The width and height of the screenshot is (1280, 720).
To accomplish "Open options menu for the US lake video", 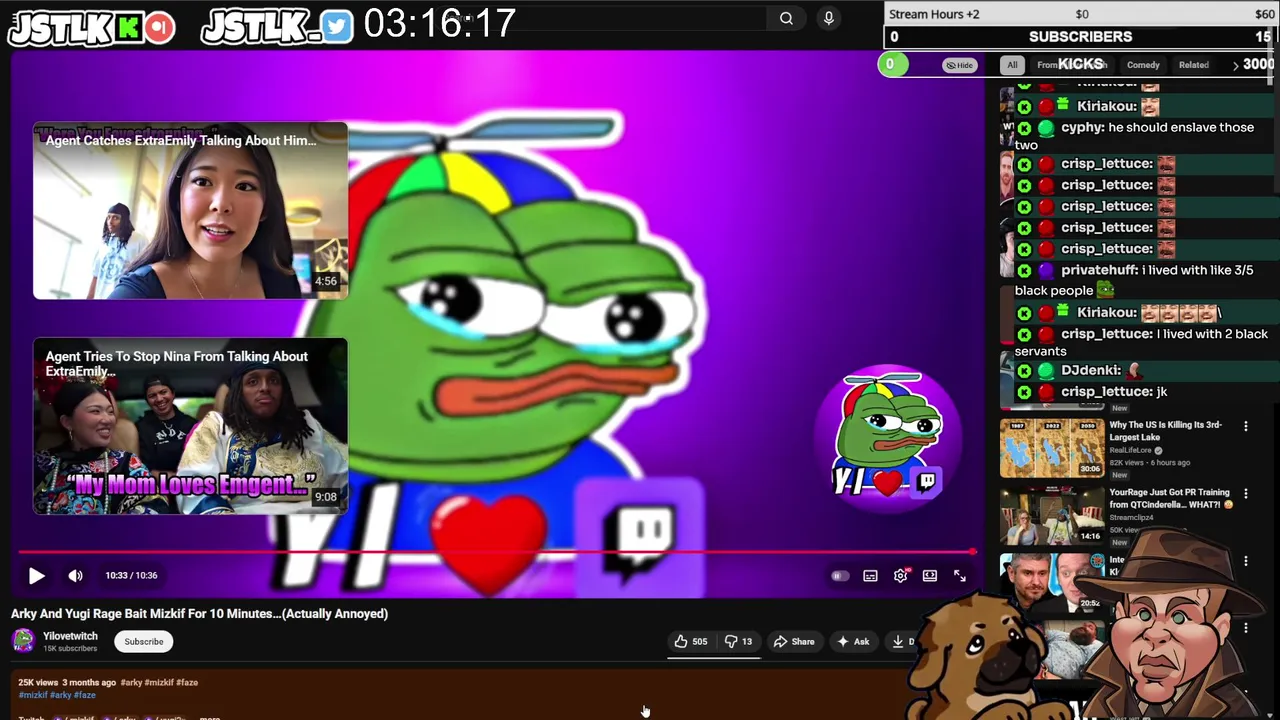I will [1246, 427].
